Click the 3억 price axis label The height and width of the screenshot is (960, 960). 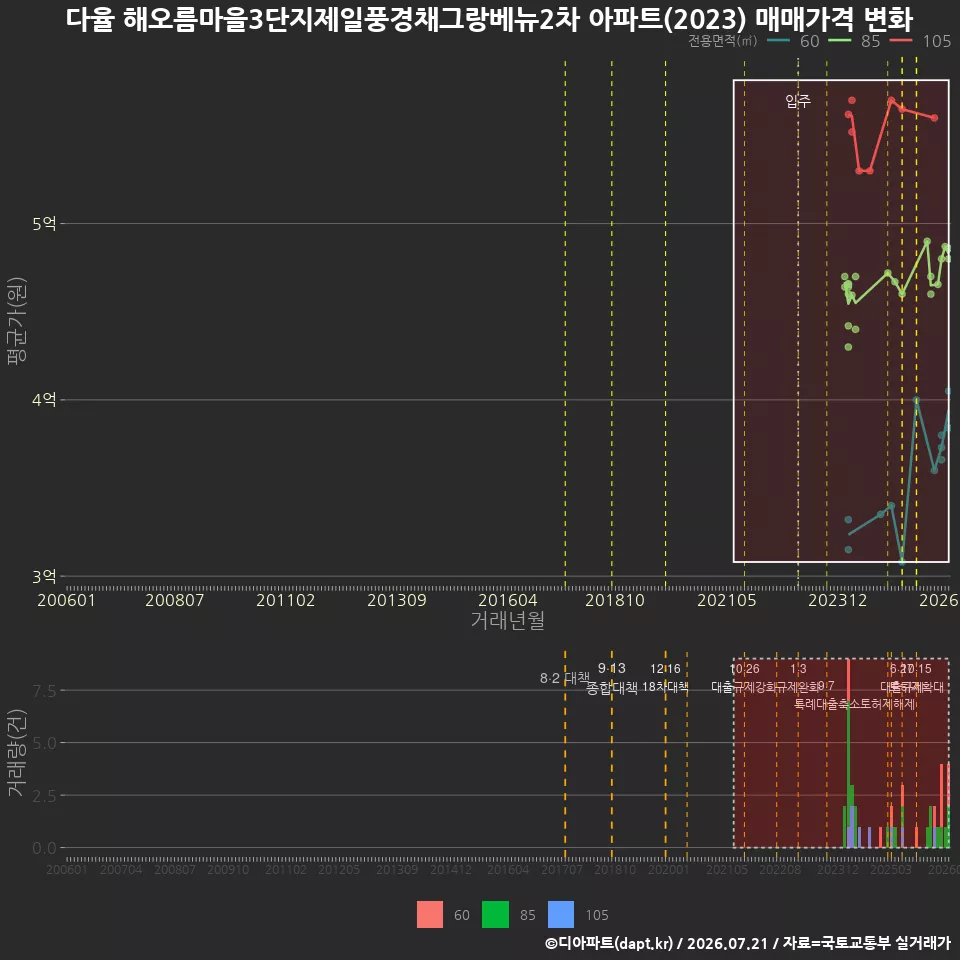tap(44, 576)
